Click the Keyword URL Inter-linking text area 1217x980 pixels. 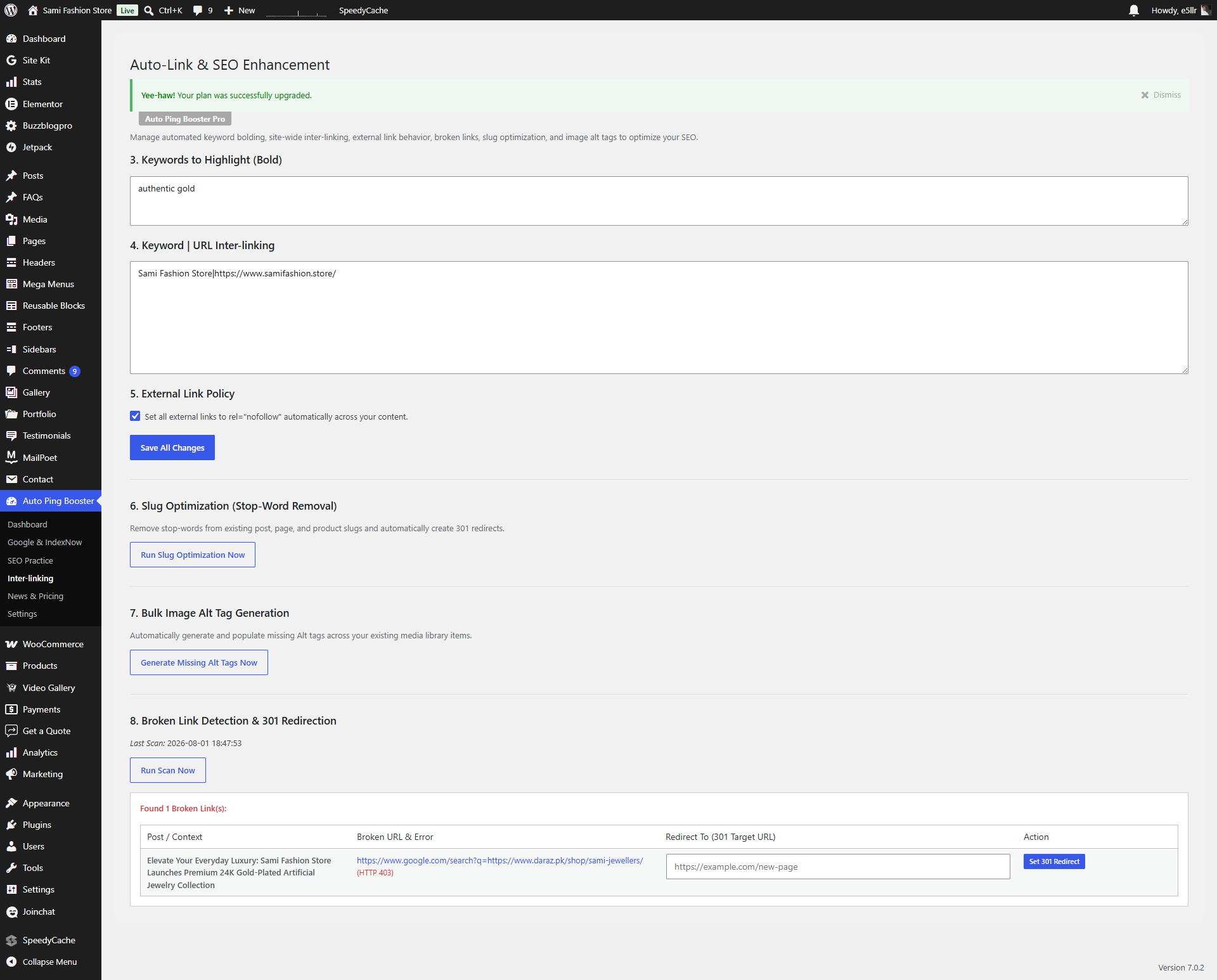(659, 318)
